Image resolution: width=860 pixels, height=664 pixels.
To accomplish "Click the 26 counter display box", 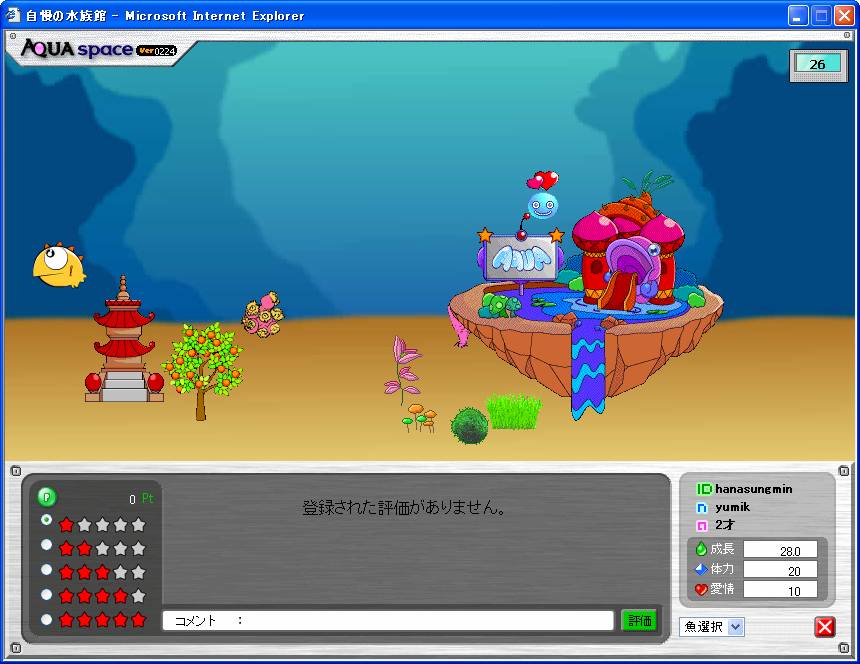I will (x=817, y=64).
